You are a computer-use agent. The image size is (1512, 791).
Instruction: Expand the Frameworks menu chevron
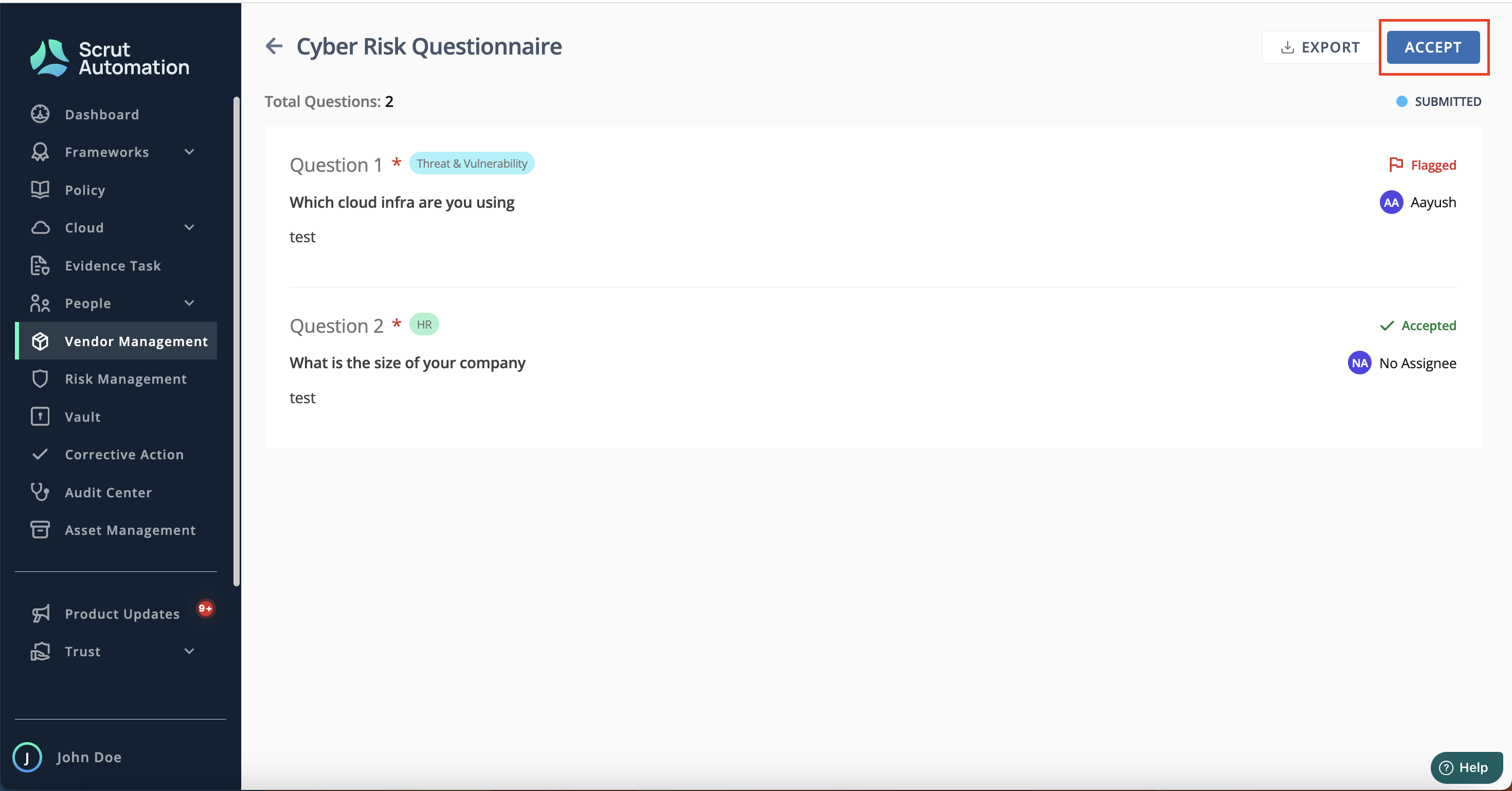coord(189,152)
